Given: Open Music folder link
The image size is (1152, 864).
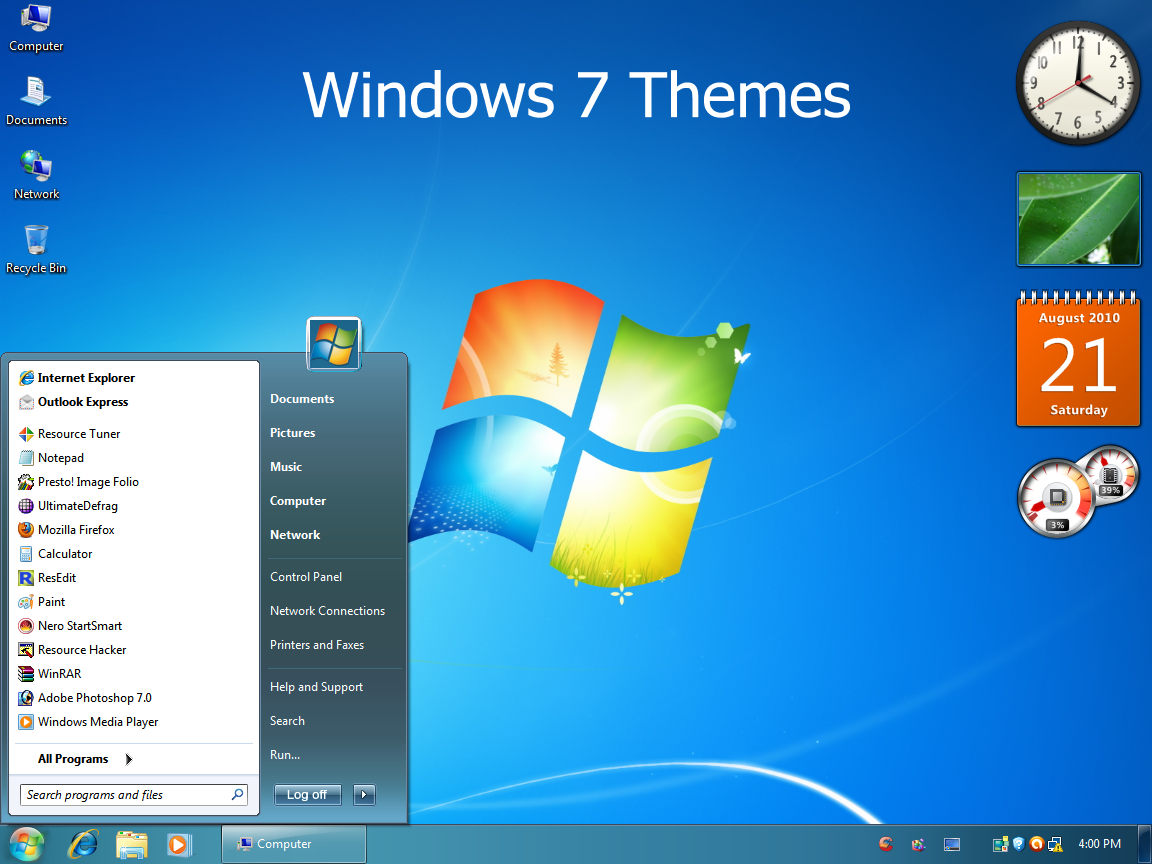Looking at the screenshot, I should [286, 467].
